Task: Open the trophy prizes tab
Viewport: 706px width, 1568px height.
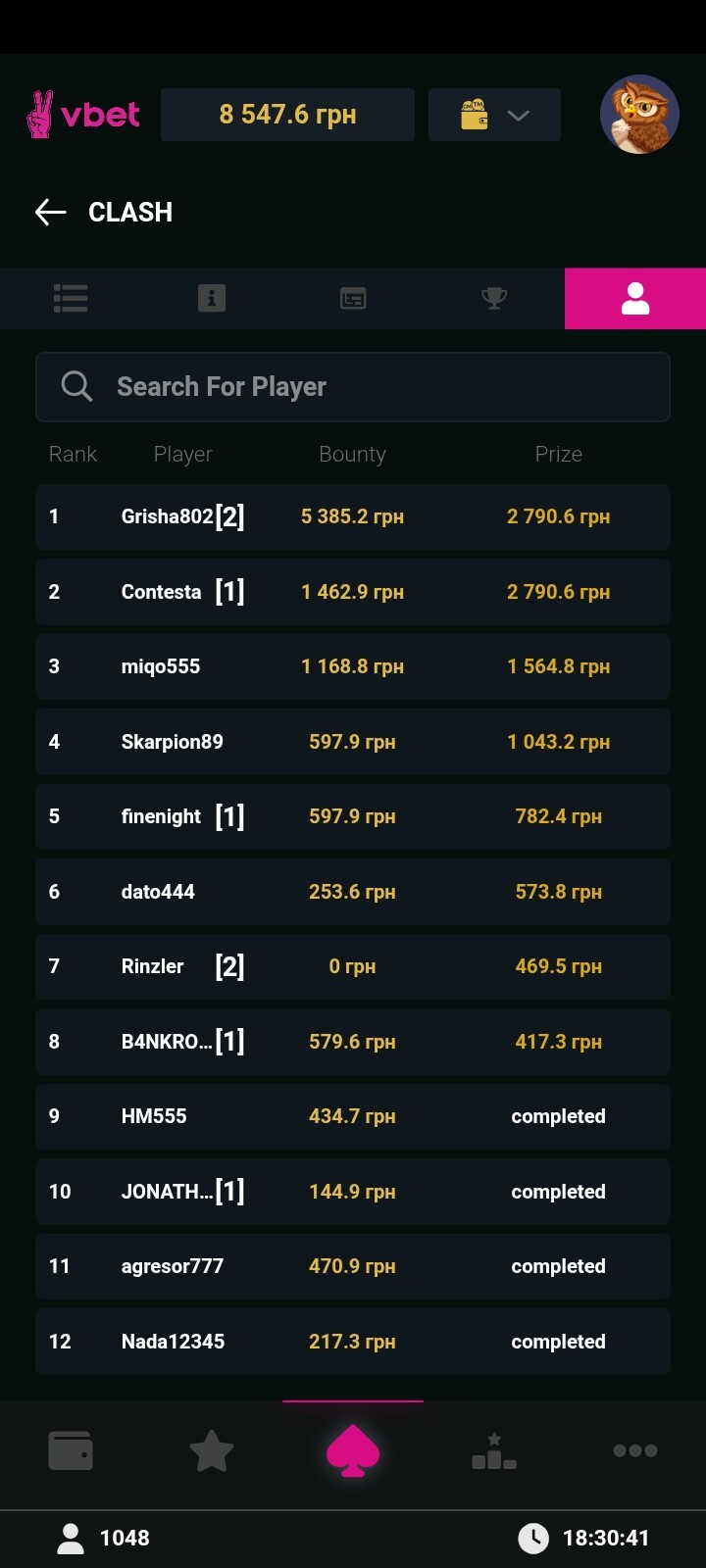Action: click(x=494, y=298)
